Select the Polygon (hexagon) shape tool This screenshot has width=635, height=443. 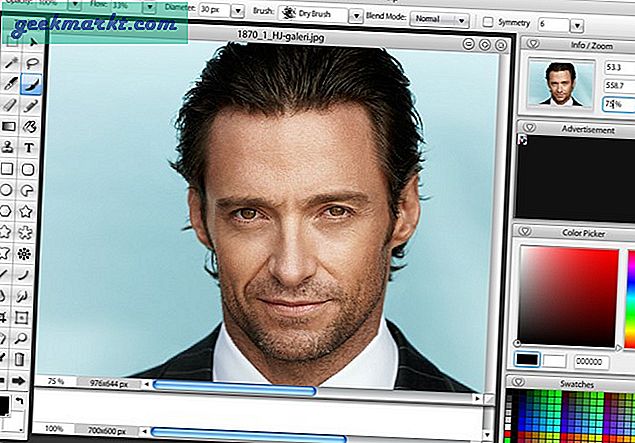coord(5,211)
